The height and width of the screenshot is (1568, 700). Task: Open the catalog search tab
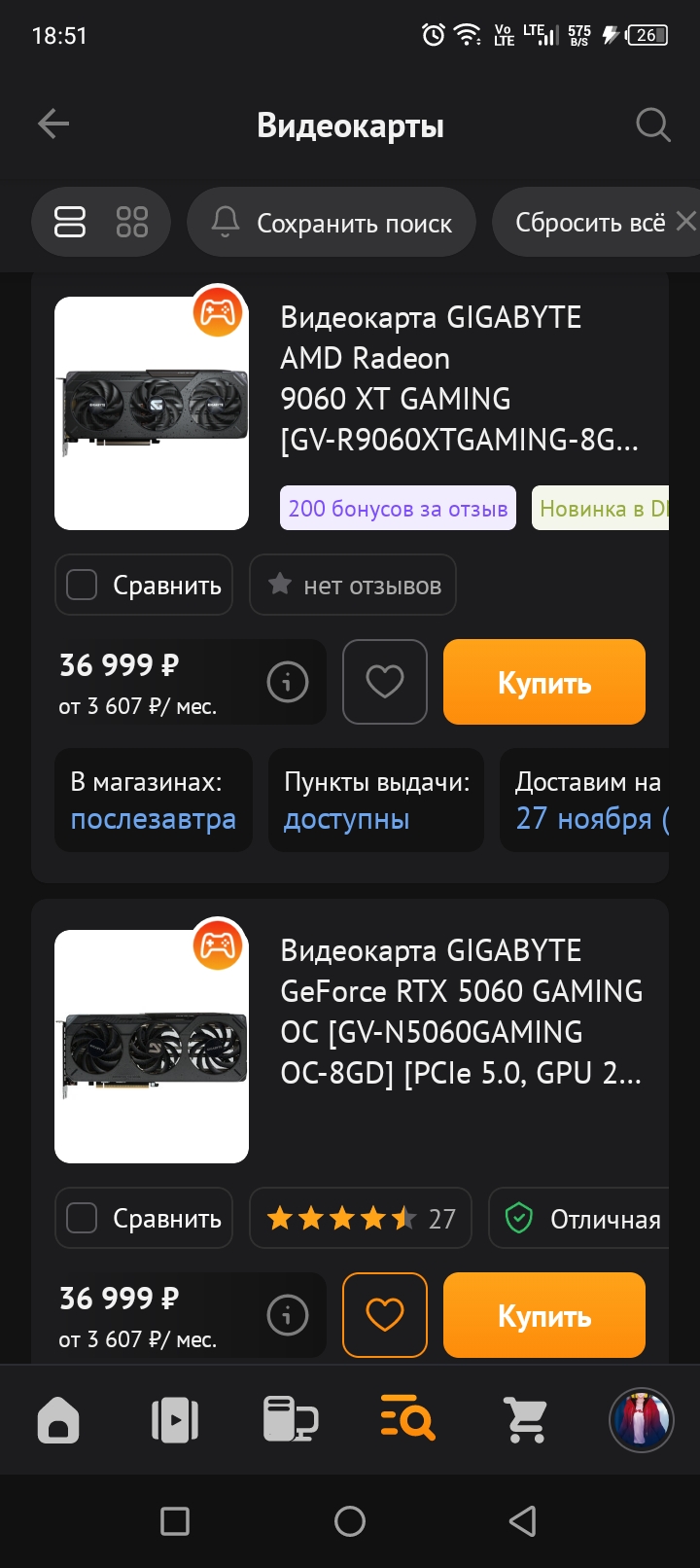point(407,1420)
